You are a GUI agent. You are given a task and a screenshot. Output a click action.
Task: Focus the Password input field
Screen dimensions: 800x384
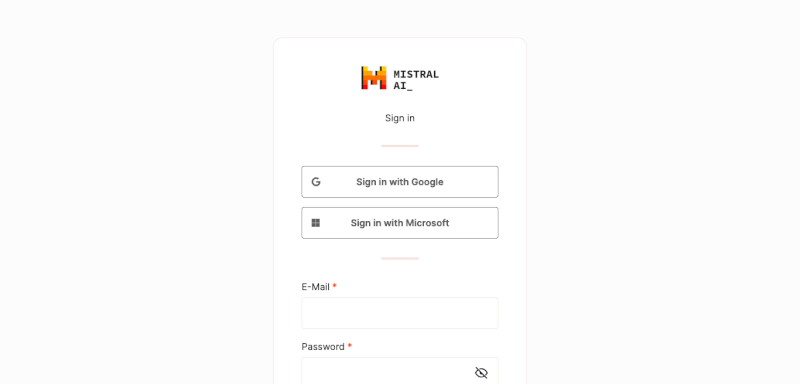pos(400,371)
